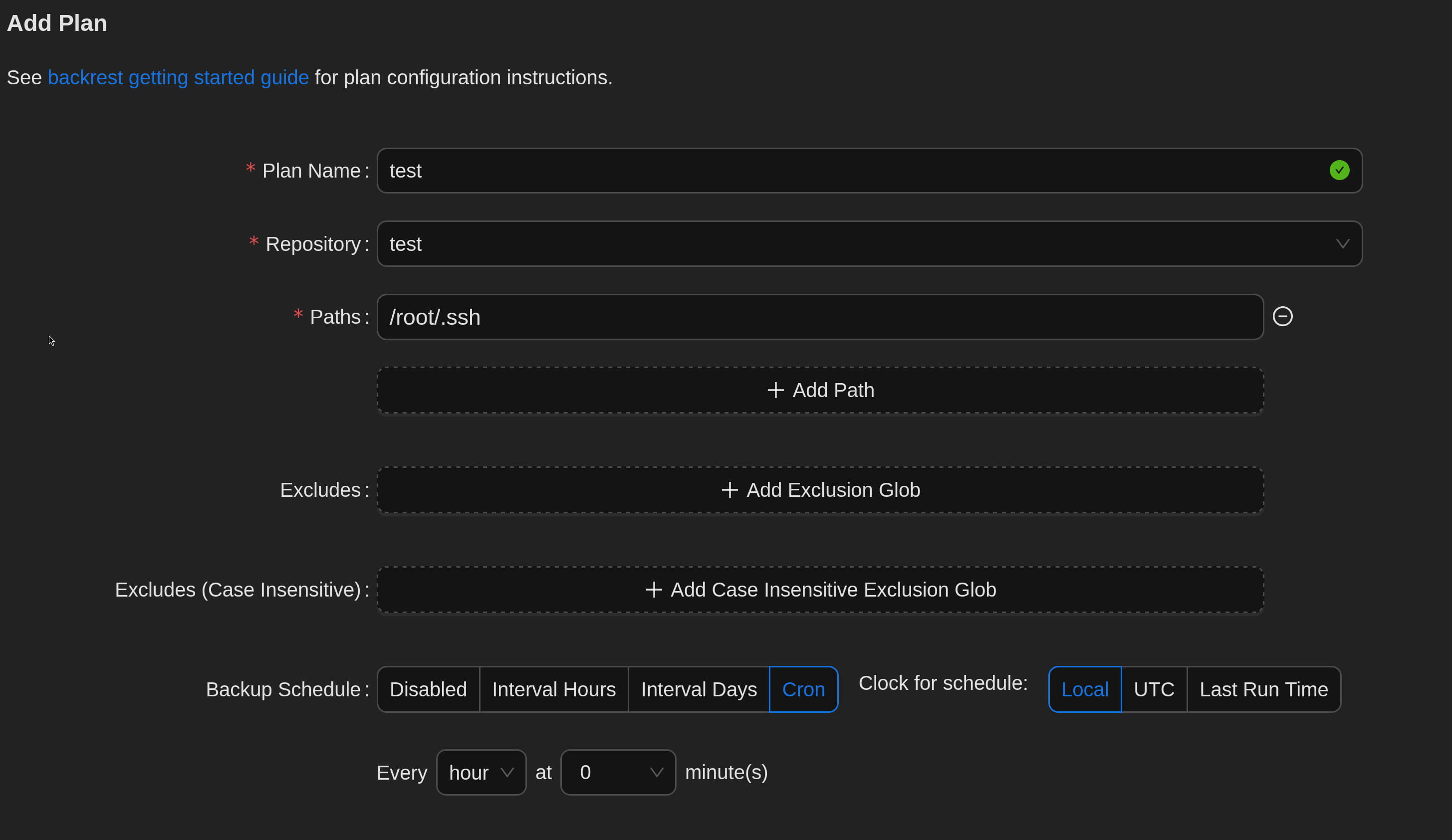Click the remove path minus icon
The width and height of the screenshot is (1452, 840).
1282,316
